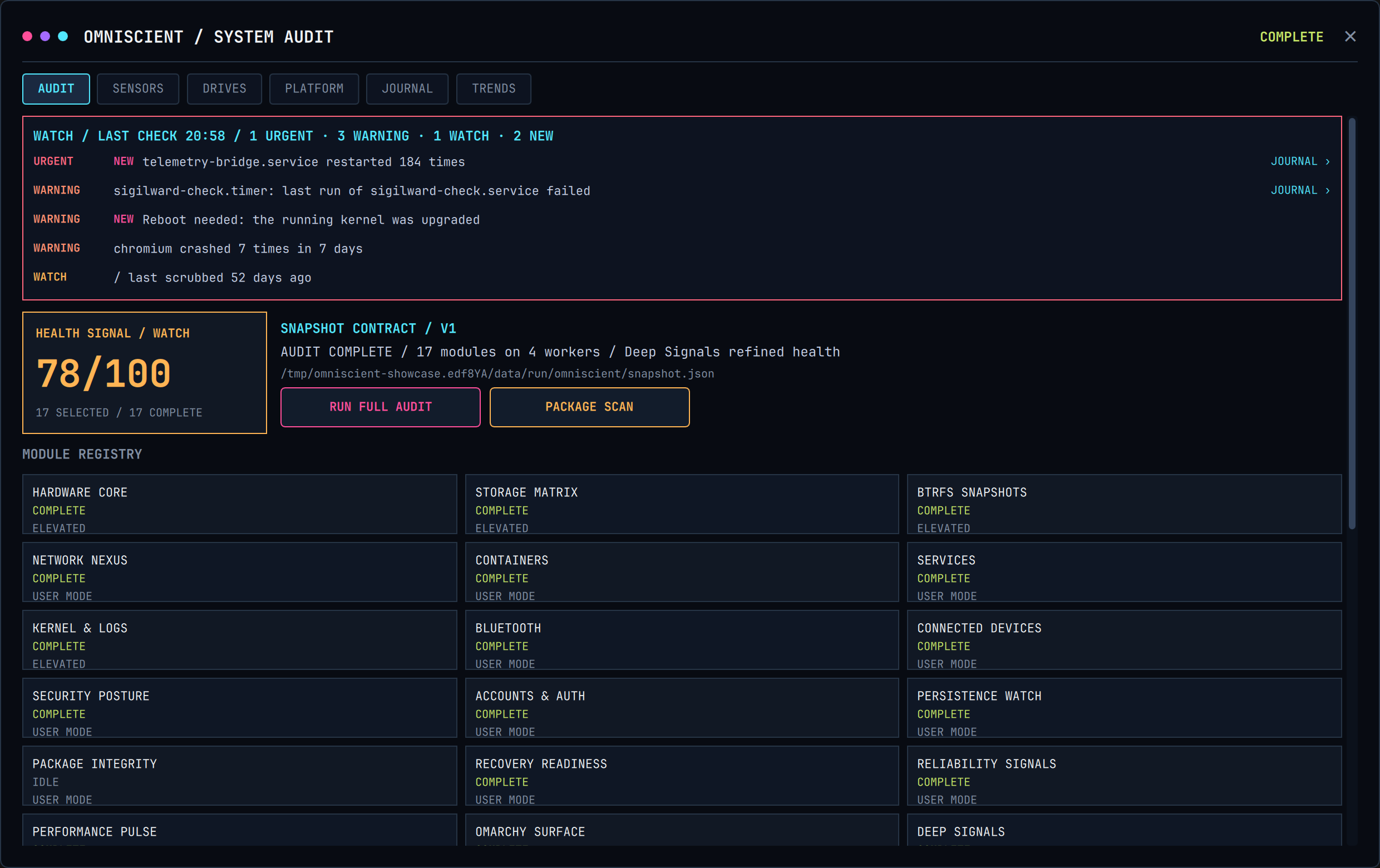The width and height of the screenshot is (1380, 868).
Task: Open the Hardware Core module card
Action: coord(239,504)
